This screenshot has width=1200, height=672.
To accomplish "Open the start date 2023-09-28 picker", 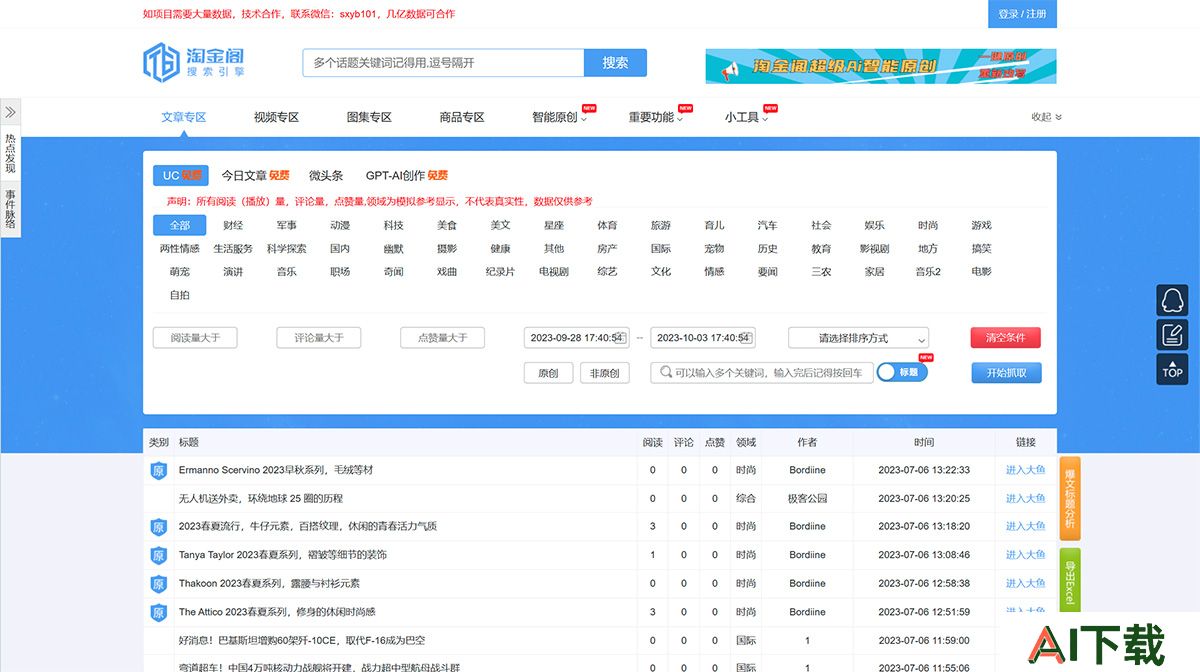I will point(577,338).
